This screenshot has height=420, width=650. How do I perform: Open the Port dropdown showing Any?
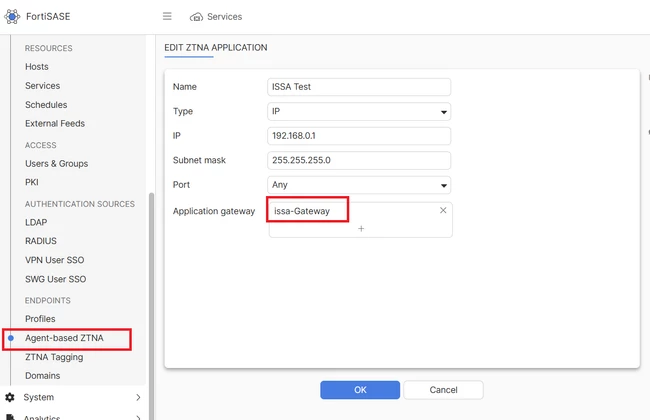click(x=359, y=185)
